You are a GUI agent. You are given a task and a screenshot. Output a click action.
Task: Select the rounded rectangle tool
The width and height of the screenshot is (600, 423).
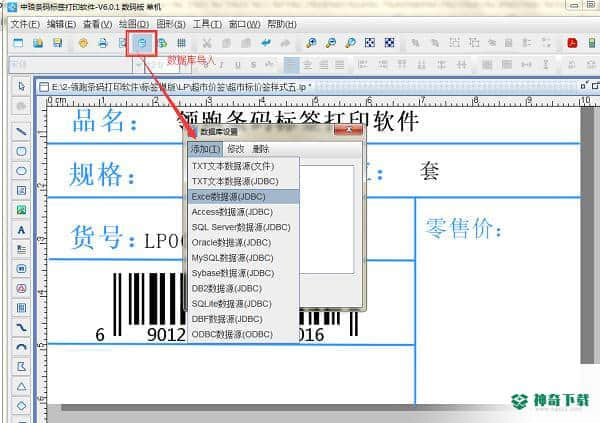coord(21,151)
